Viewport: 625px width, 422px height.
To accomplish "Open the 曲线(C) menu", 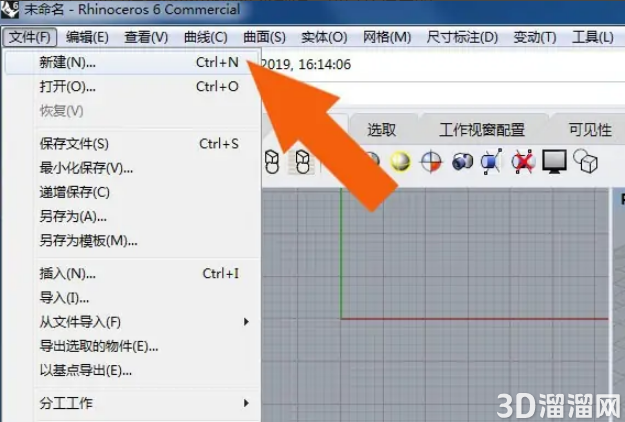I will point(206,37).
